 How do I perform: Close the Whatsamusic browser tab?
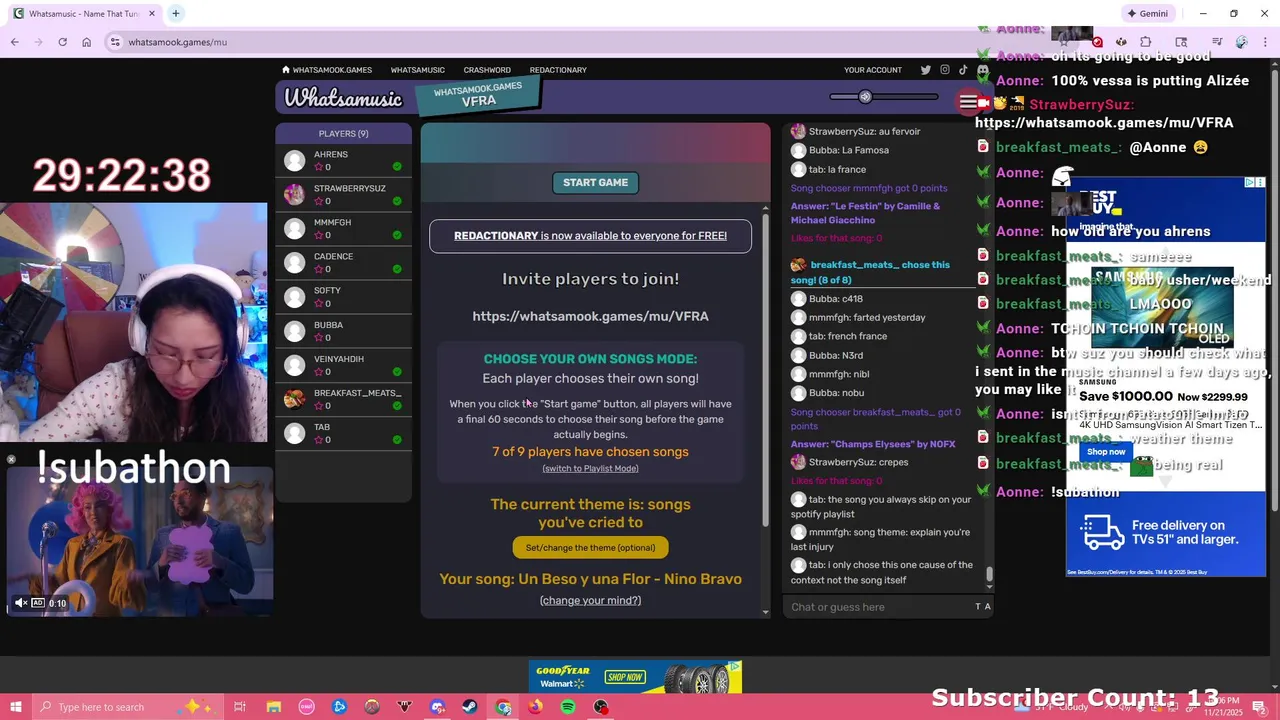[x=152, y=14]
